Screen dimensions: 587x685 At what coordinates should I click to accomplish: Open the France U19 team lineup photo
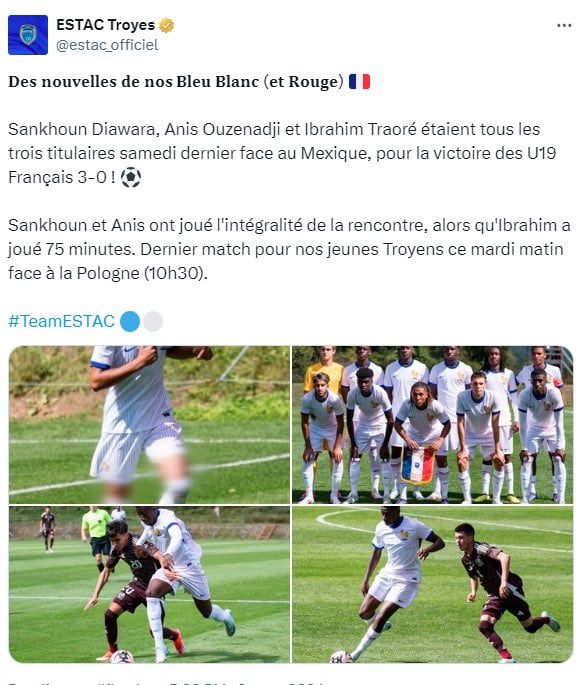click(432, 425)
